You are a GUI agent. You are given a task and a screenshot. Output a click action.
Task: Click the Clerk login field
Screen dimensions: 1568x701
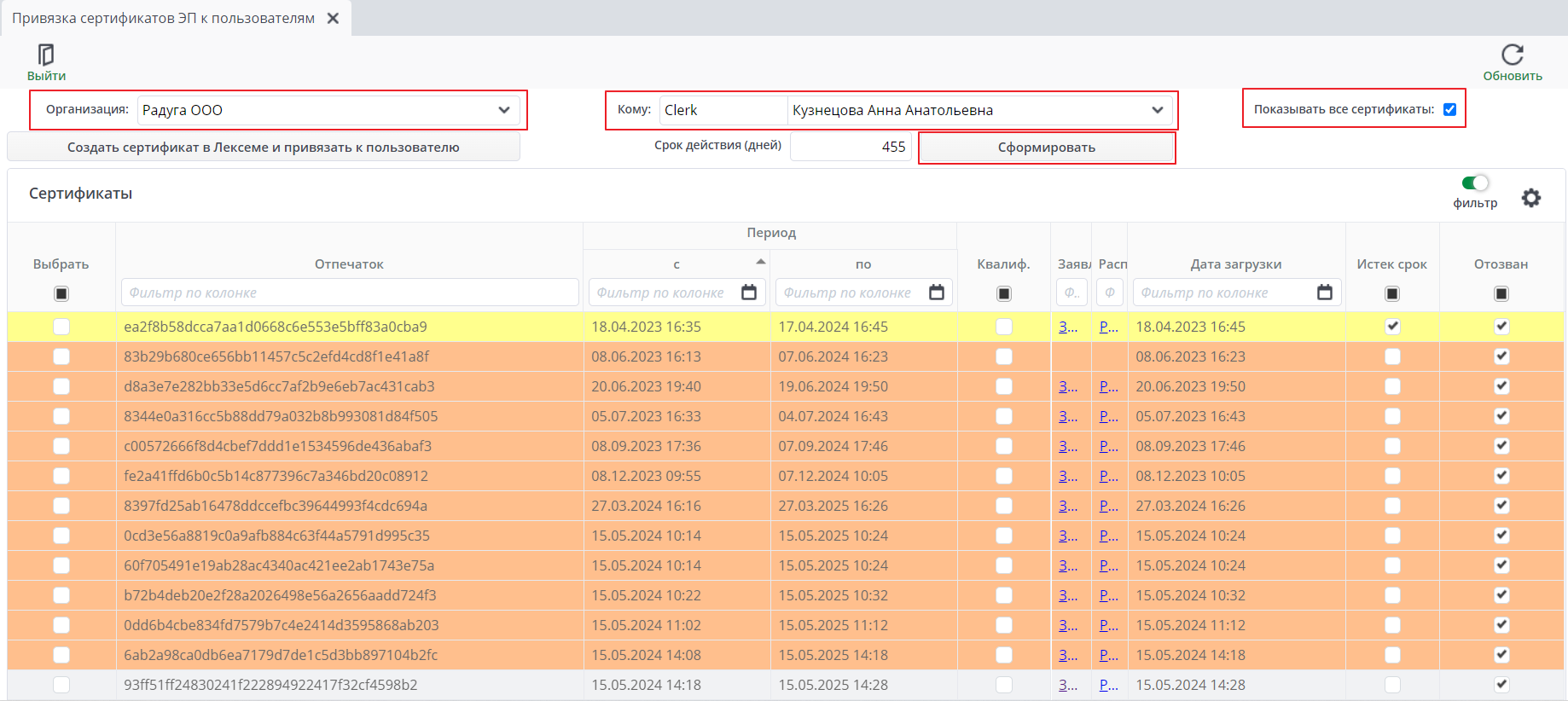click(723, 110)
